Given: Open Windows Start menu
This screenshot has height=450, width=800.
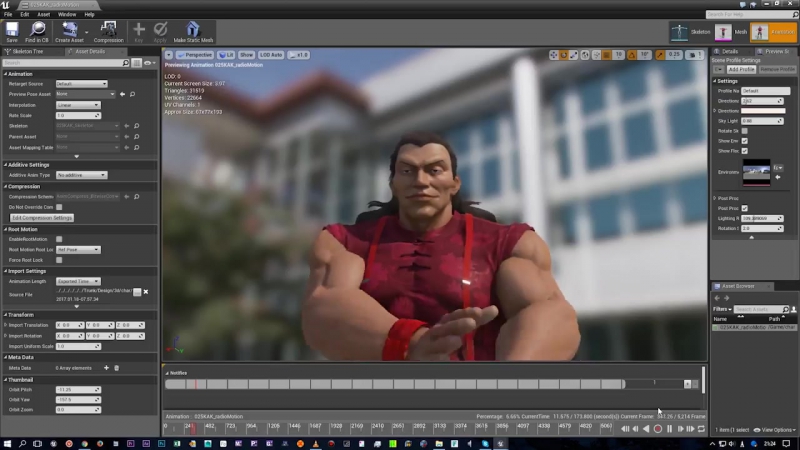Looking at the screenshot, I should [x=7, y=444].
